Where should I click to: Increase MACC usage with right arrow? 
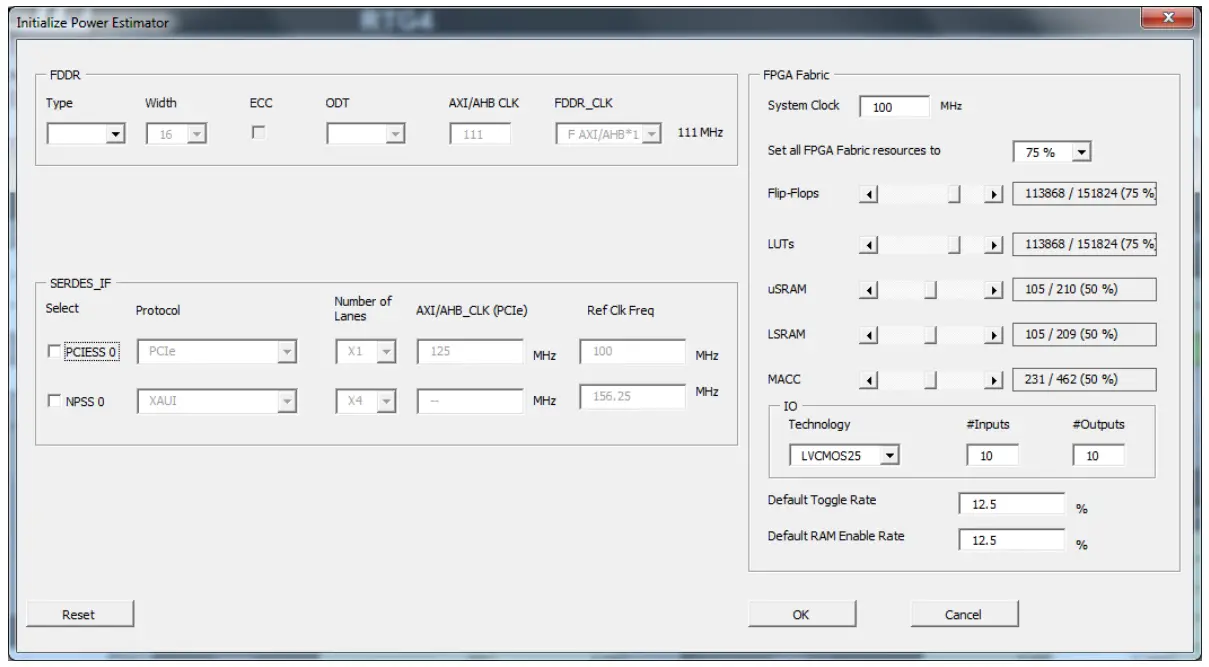[x=996, y=379]
